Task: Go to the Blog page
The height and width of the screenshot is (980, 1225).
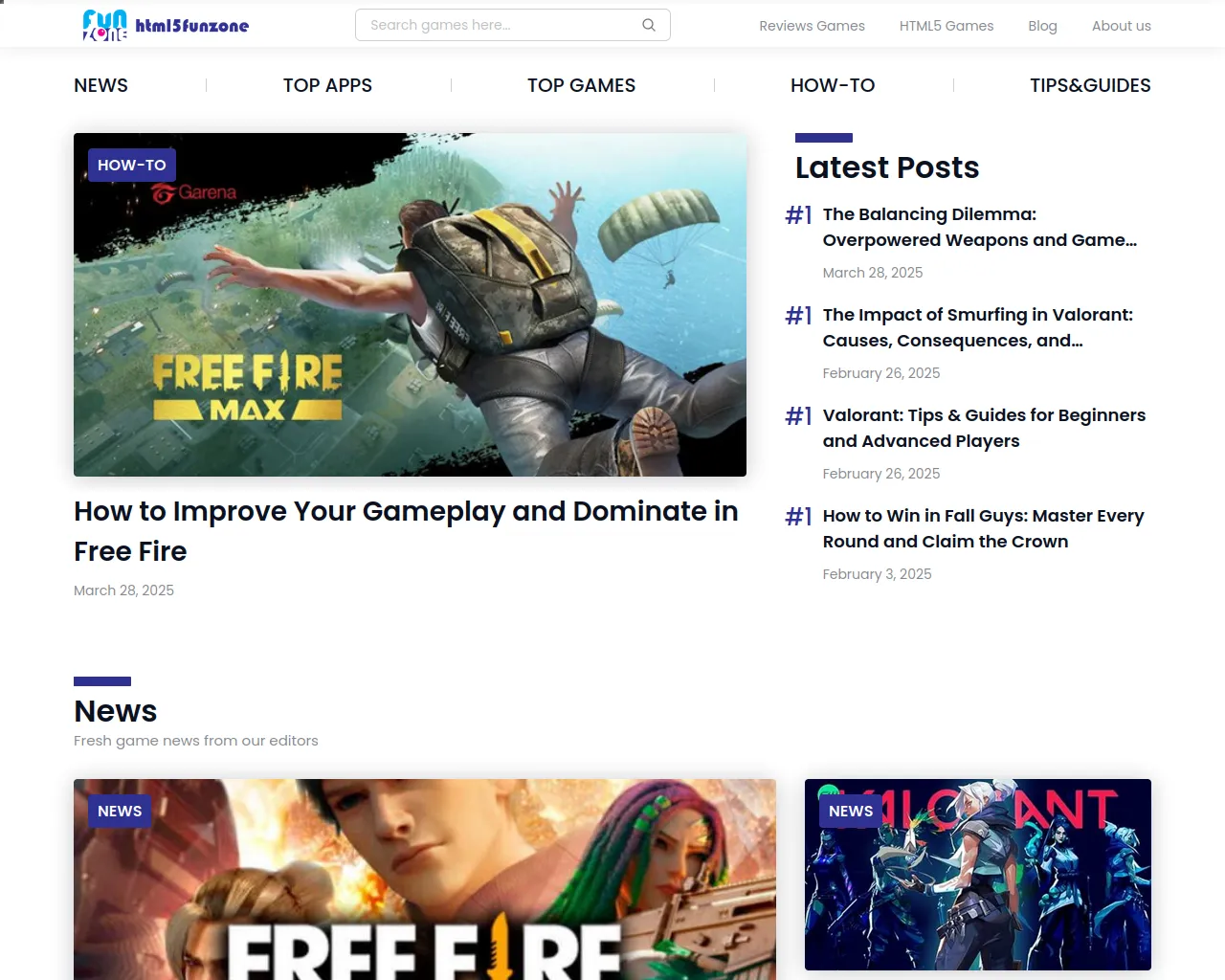Action: [1042, 26]
